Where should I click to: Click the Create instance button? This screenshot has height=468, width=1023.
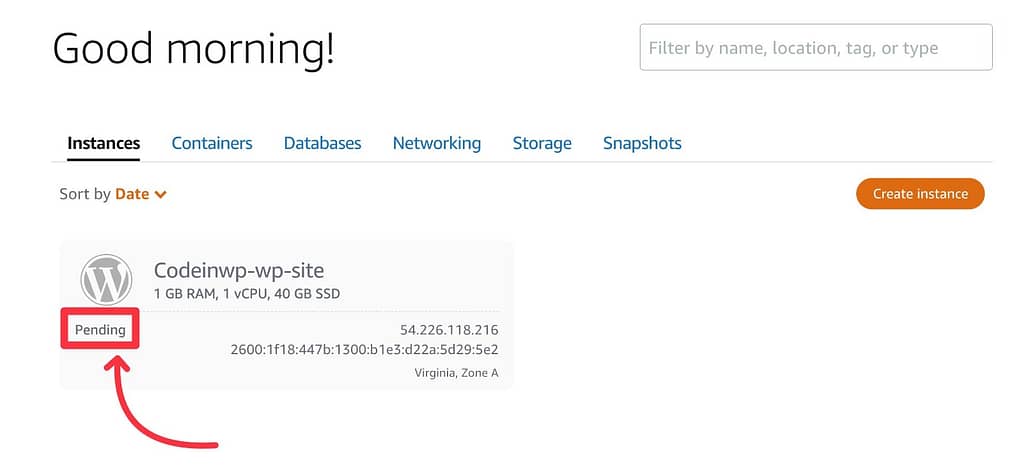(x=920, y=194)
